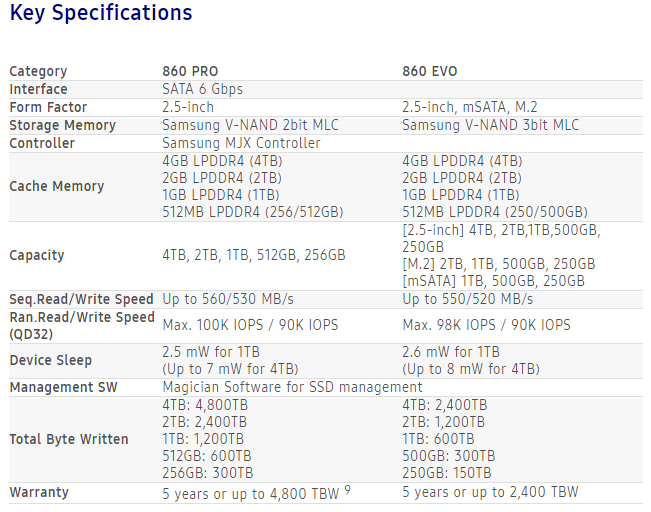Viewport: 651px width, 512px height.
Task: Click the Up to 550/520 MB/s value
Action: [469, 299]
